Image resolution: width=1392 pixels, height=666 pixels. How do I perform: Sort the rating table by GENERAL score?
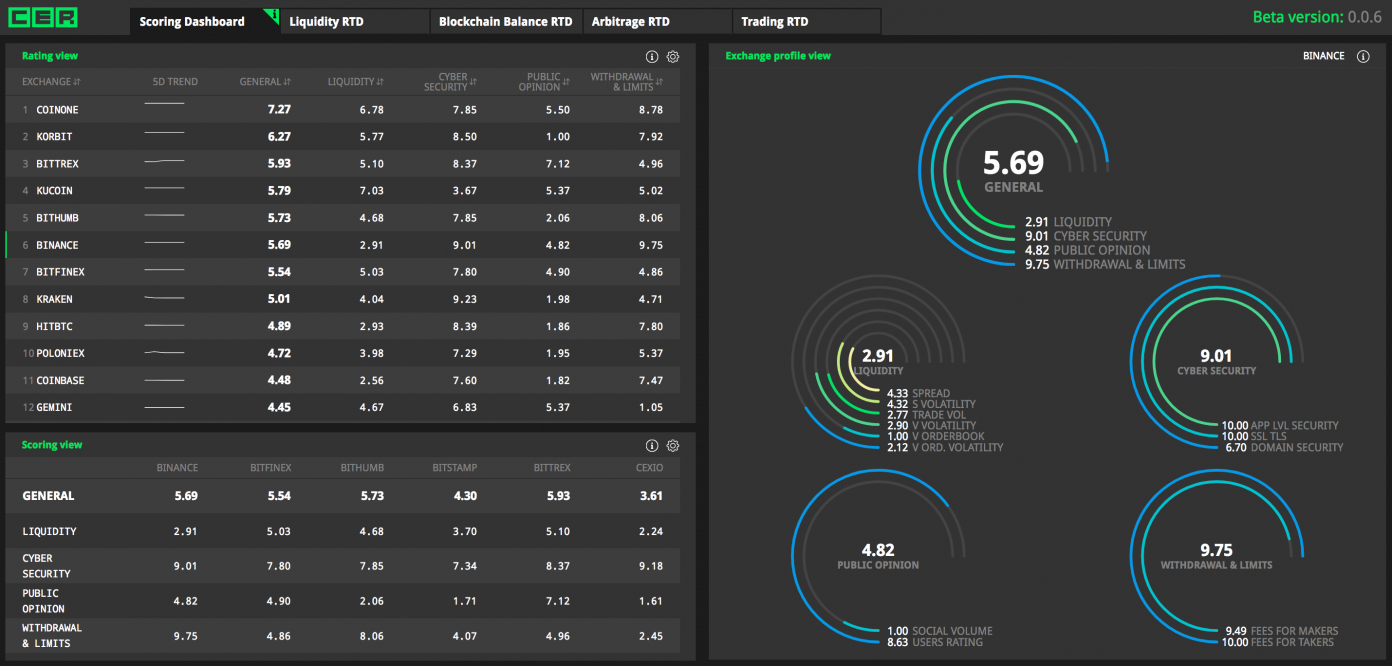coord(265,82)
